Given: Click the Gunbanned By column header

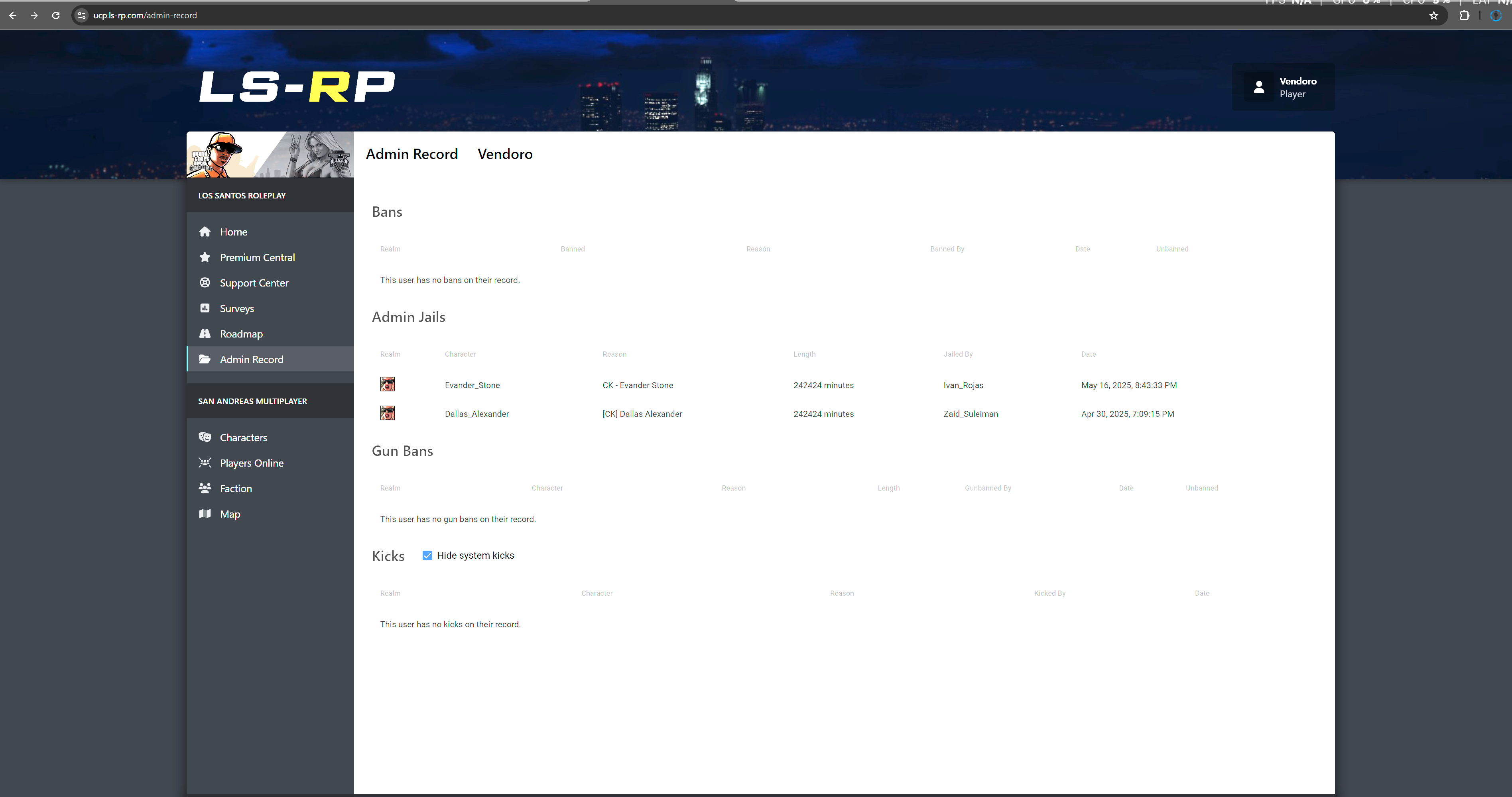Looking at the screenshot, I should coord(988,487).
